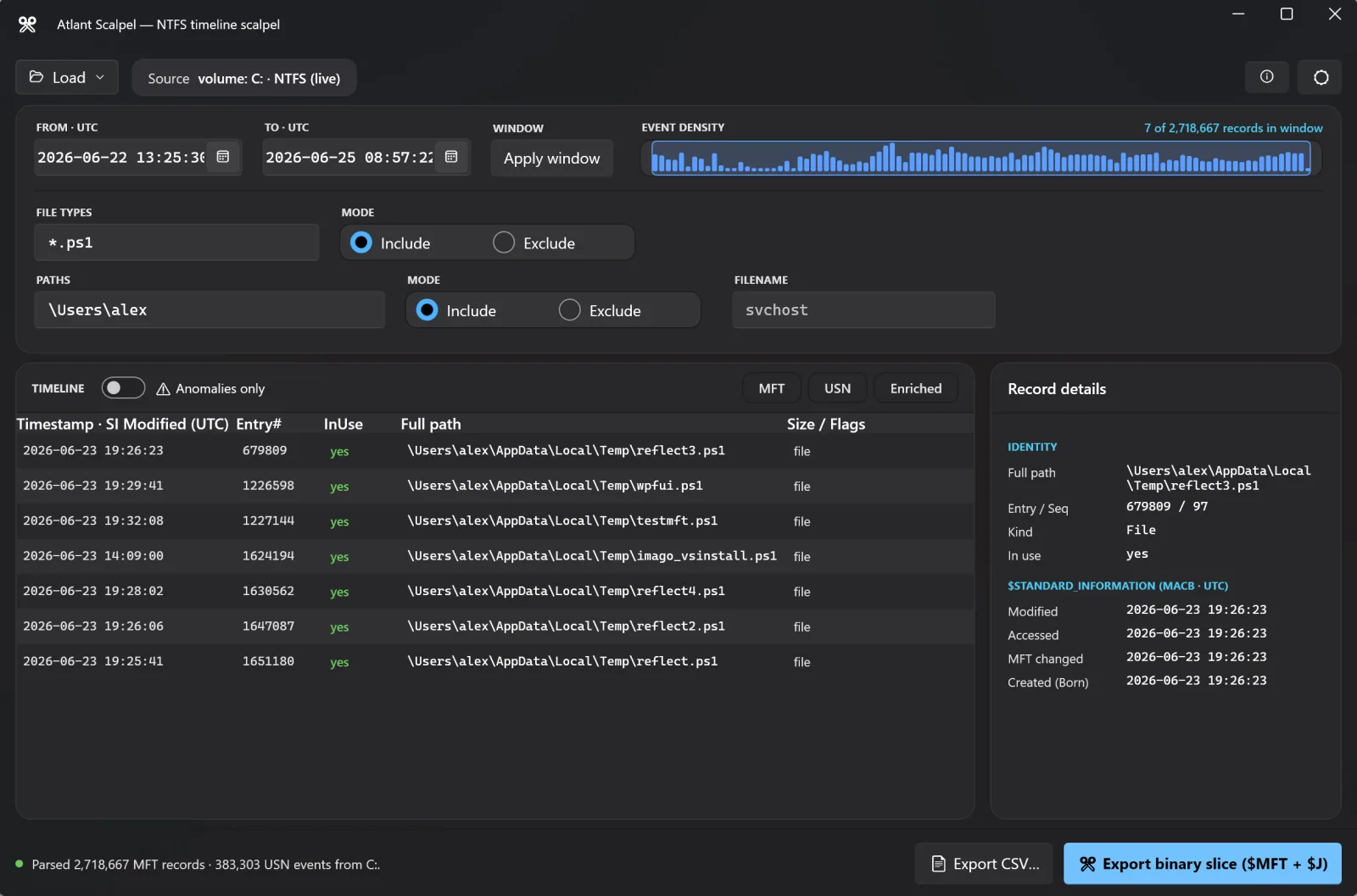Viewport: 1357px width, 896px height.
Task: Focus the paths \Users\alex field
Action: pos(209,310)
